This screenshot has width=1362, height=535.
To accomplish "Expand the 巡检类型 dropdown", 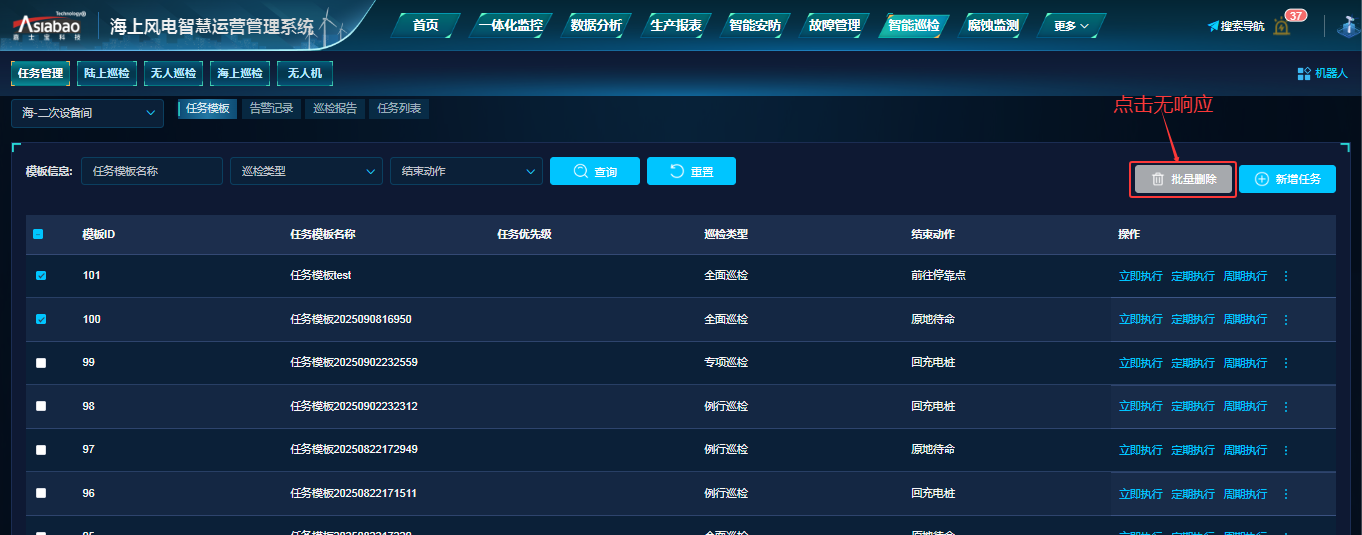I will 306,171.
